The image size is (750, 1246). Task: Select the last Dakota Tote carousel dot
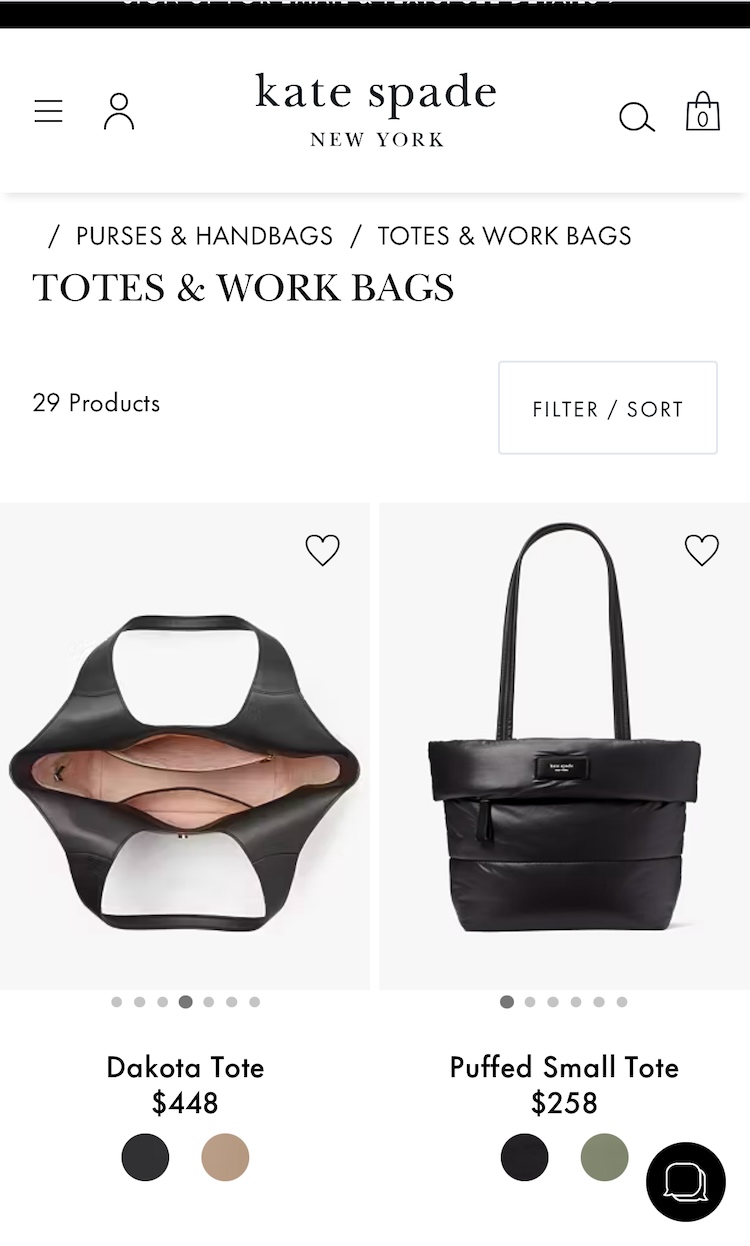255,1002
